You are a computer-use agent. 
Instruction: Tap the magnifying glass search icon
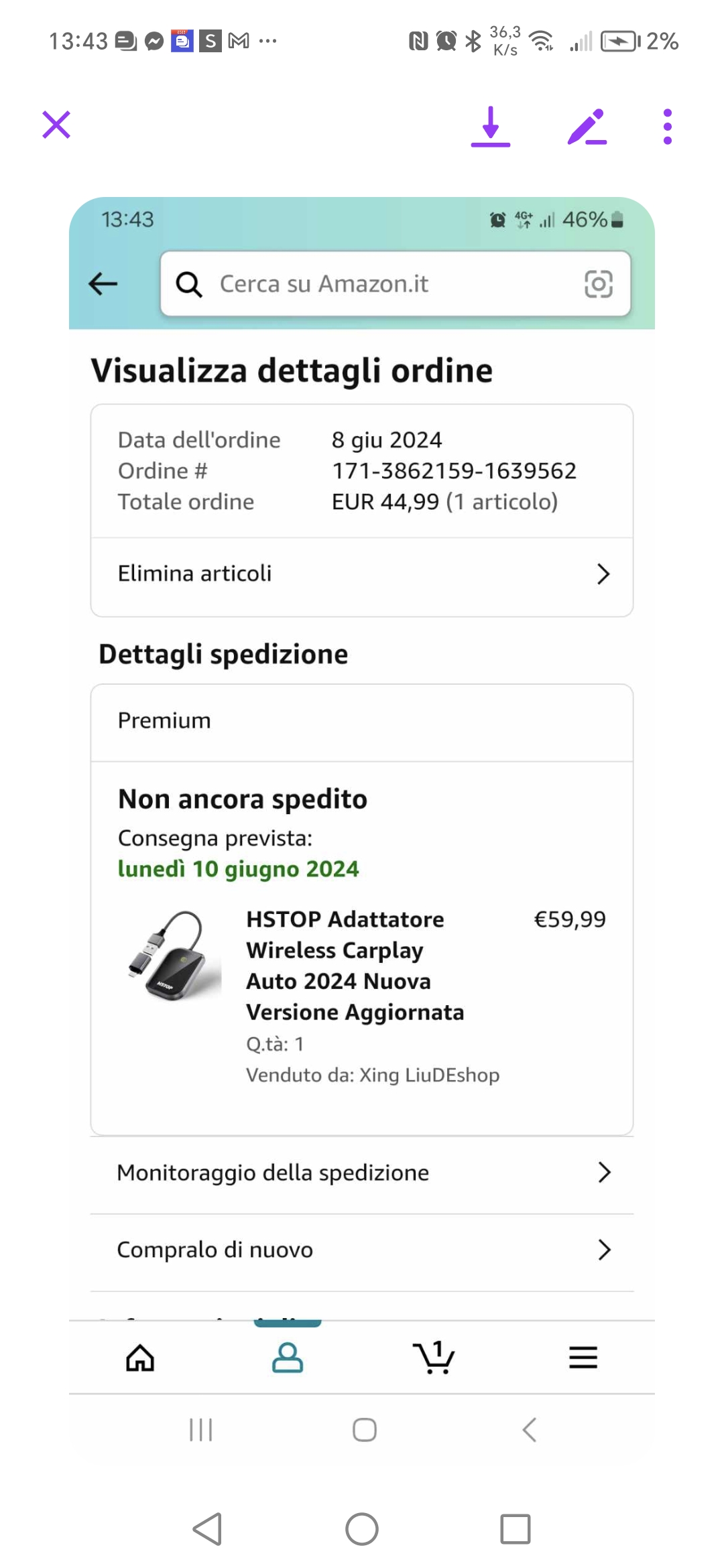[189, 284]
